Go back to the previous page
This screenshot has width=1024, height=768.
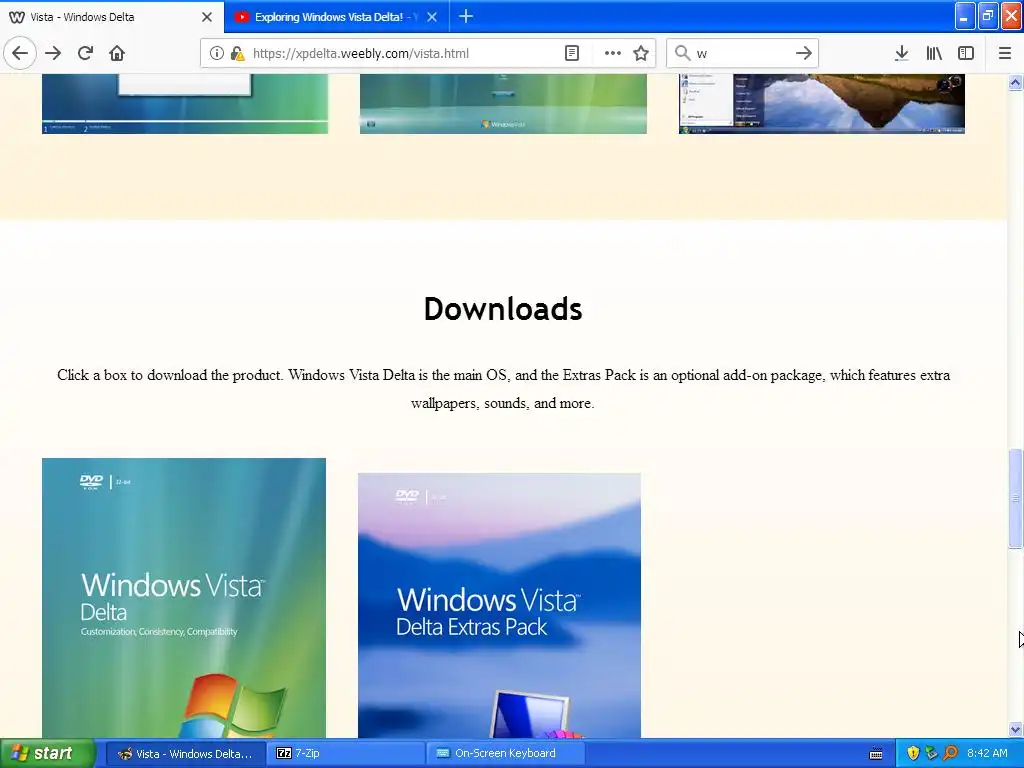[20, 53]
